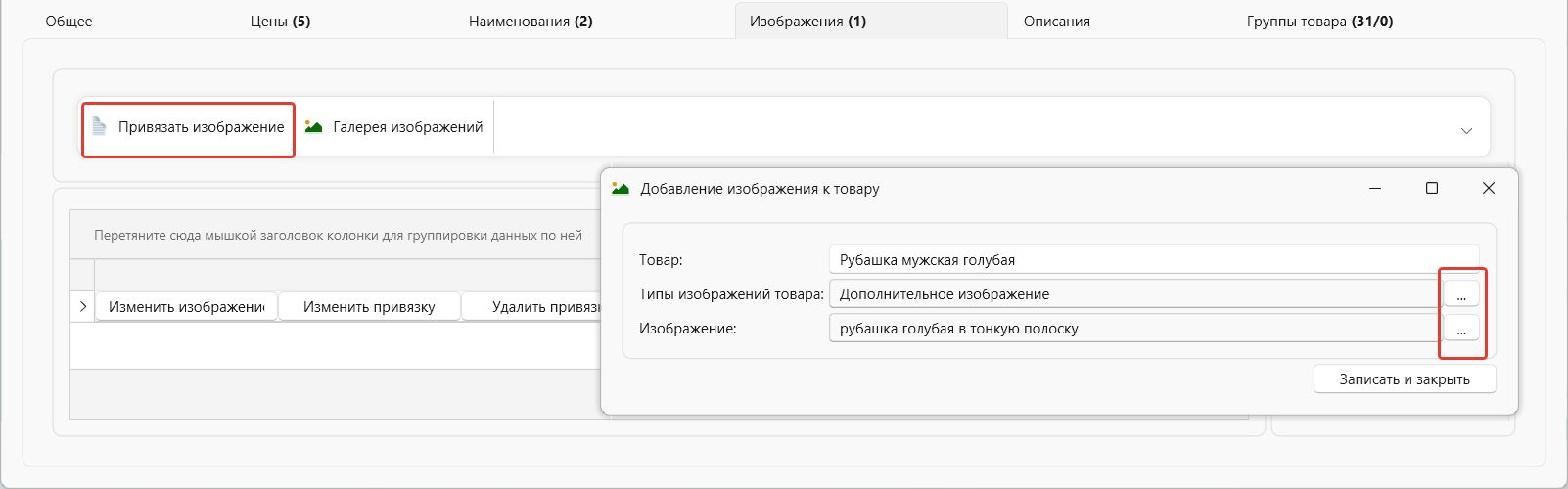Viewport: 1568px width, 489px height.
Task: Click the Товар: label
Action: pos(661,260)
